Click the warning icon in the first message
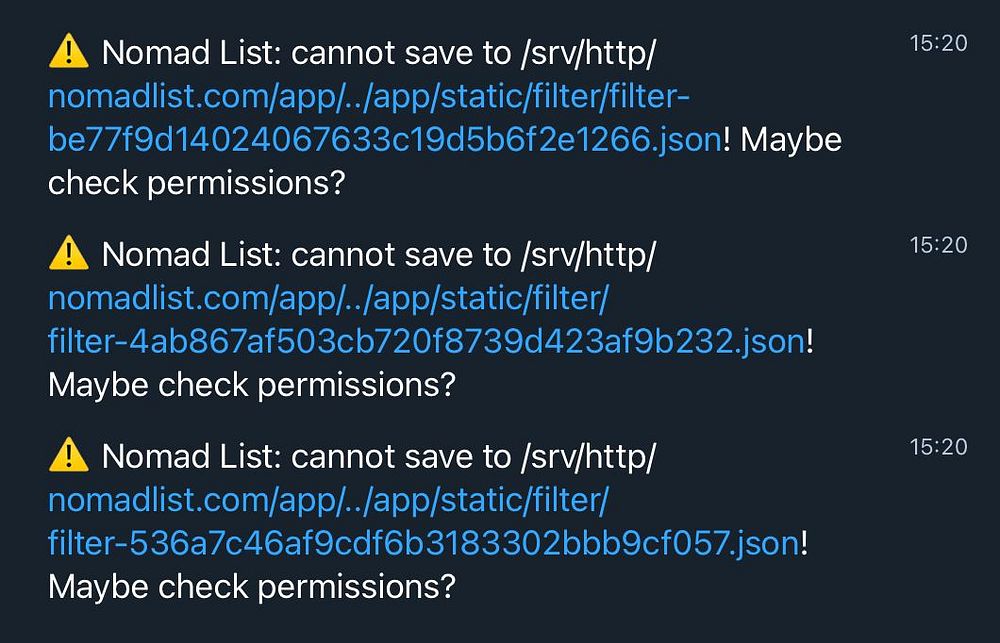This screenshot has height=643, width=1000. pos(68,52)
